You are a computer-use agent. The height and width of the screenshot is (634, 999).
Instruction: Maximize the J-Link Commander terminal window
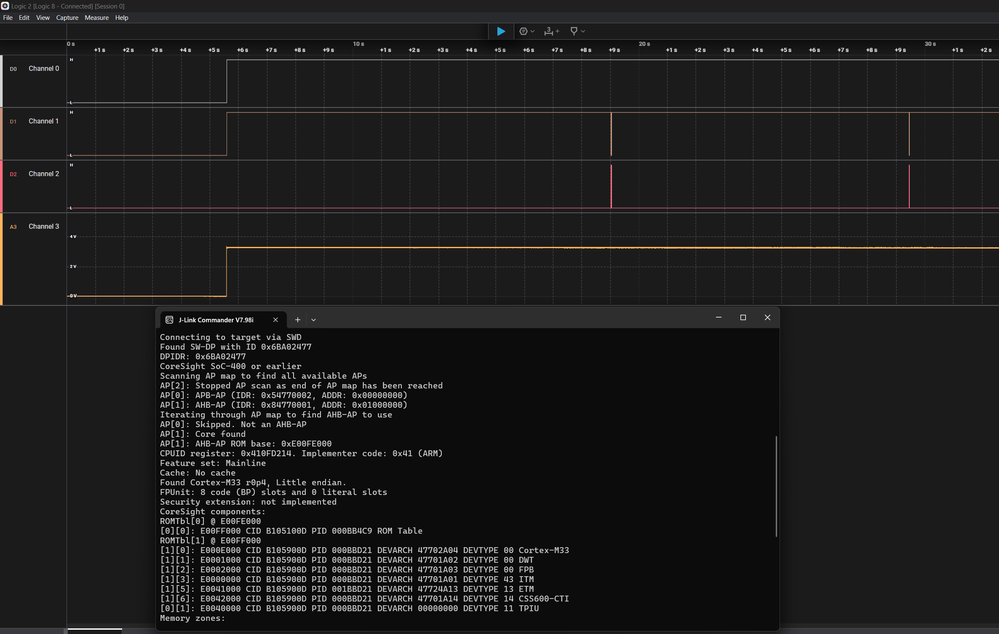click(x=743, y=318)
